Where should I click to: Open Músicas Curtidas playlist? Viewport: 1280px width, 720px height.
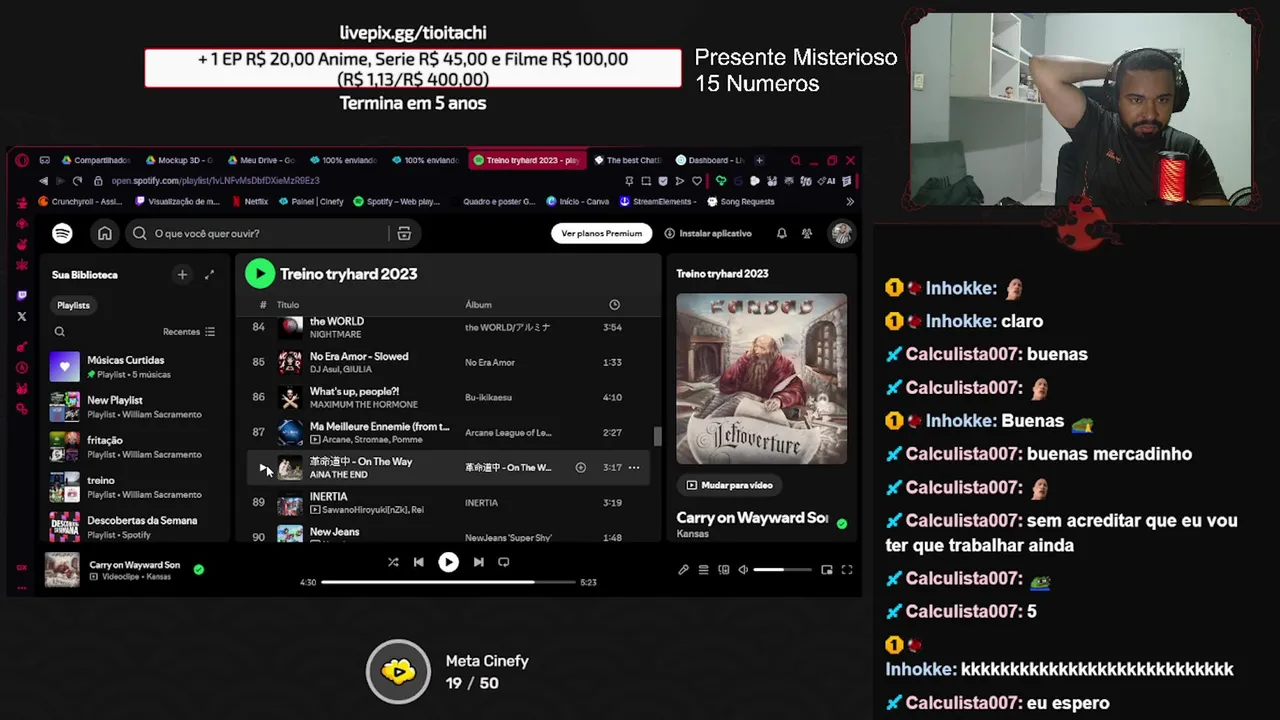pos(135,366)
